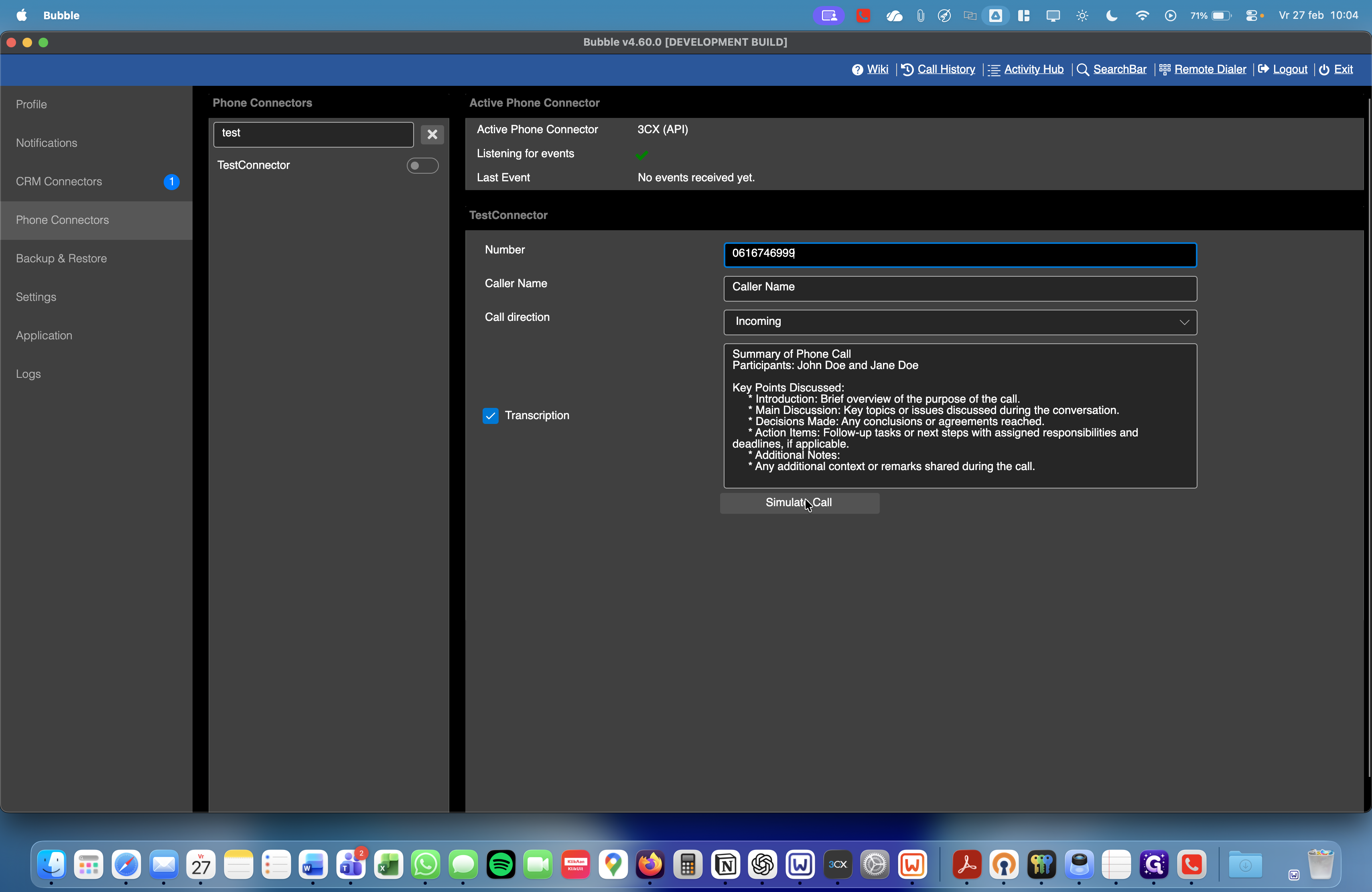Click the connector search field containing test
1372x892 pixels.
[x=313, y=134]
